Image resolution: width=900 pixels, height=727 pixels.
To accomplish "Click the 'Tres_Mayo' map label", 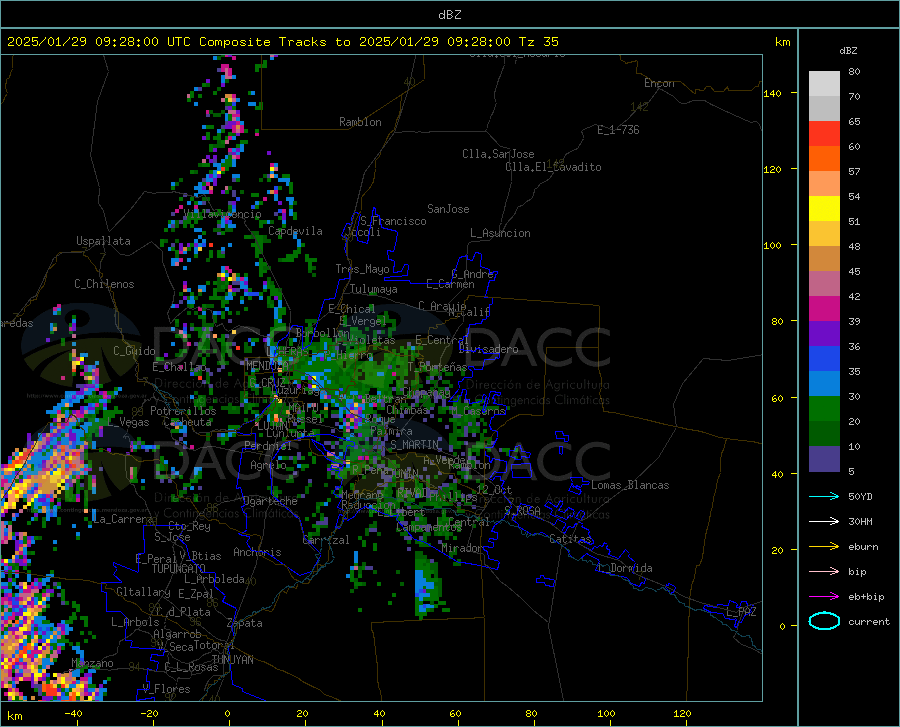I will tap(362, 269).
